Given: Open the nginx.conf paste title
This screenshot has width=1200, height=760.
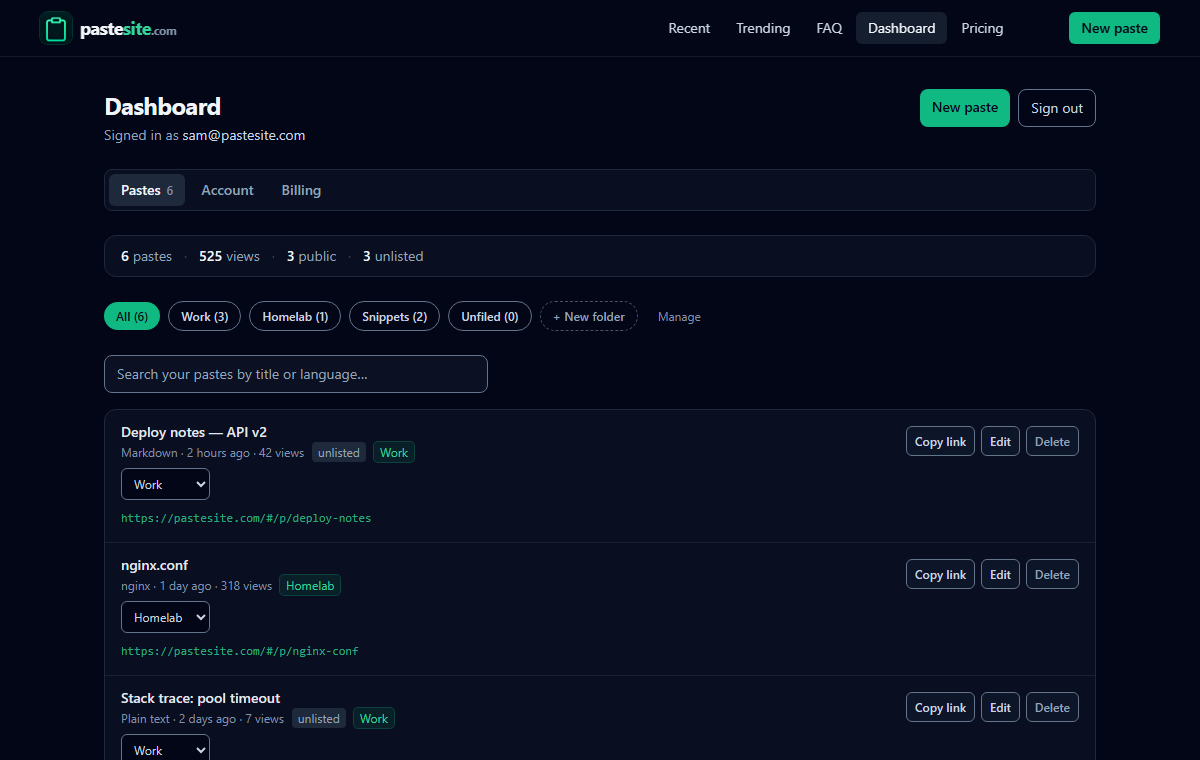Looking at the screenshot, I should pyautogui.click(x=154, y=565).
